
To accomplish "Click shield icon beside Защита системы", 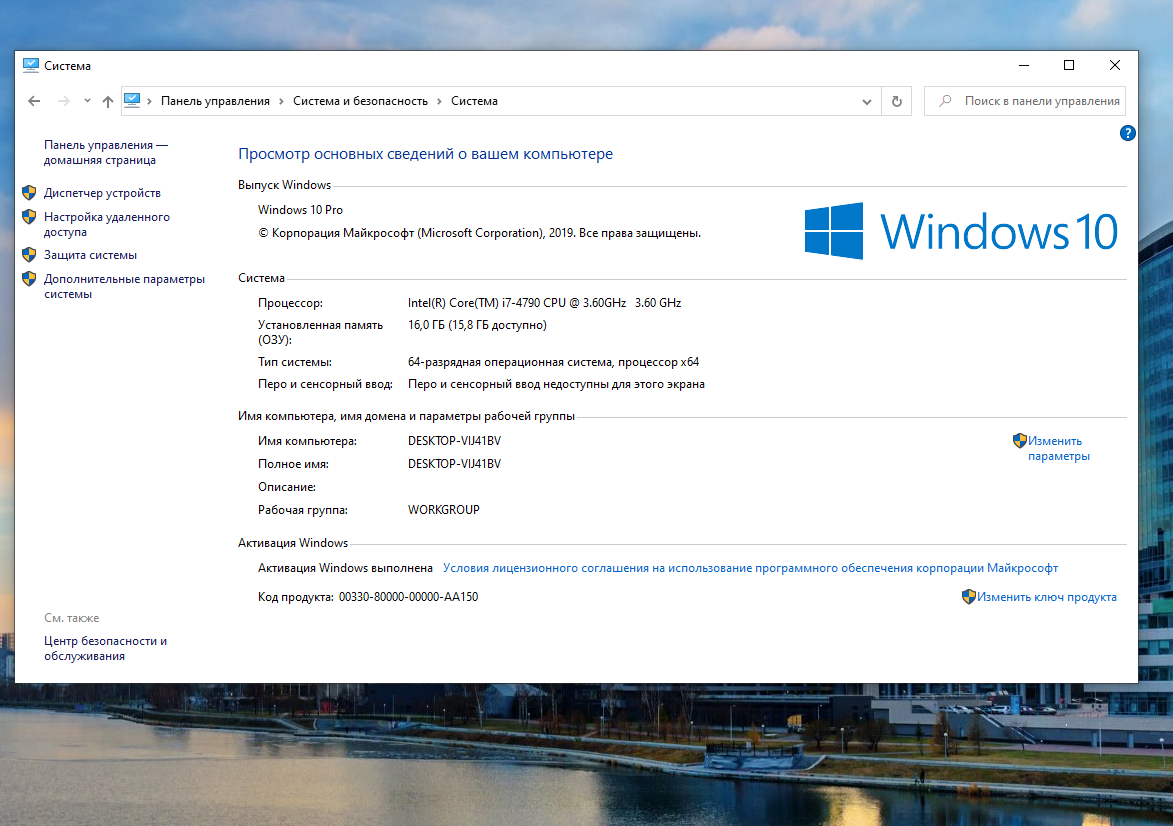I will (29, 254).
